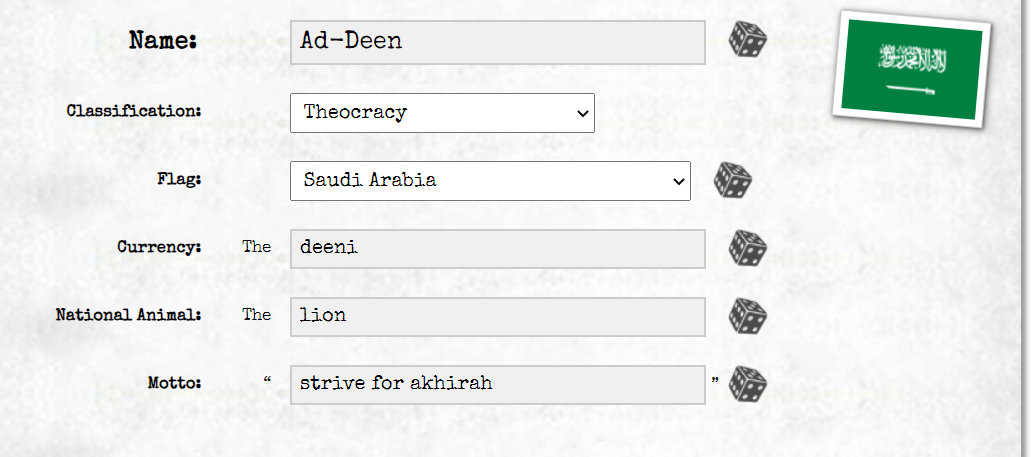The image size is (1035, 457).
Task: Open the Classification dropdown showing Theocracy
Action: coord(442,113)
